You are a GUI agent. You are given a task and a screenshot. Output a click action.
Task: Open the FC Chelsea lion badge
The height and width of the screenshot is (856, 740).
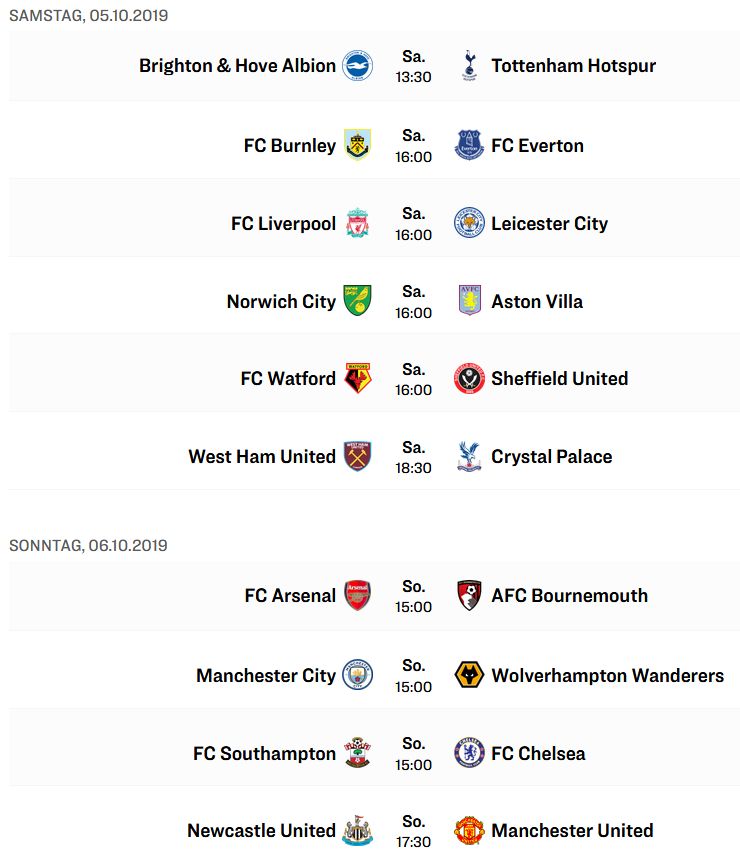click(469, 753)
